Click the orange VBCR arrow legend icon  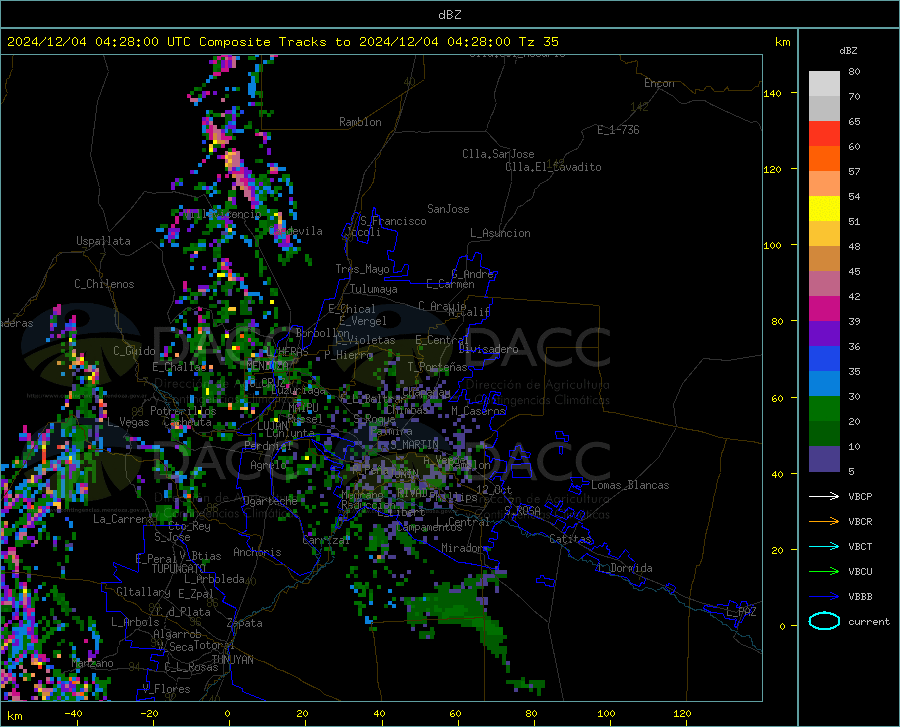point(824,521)
